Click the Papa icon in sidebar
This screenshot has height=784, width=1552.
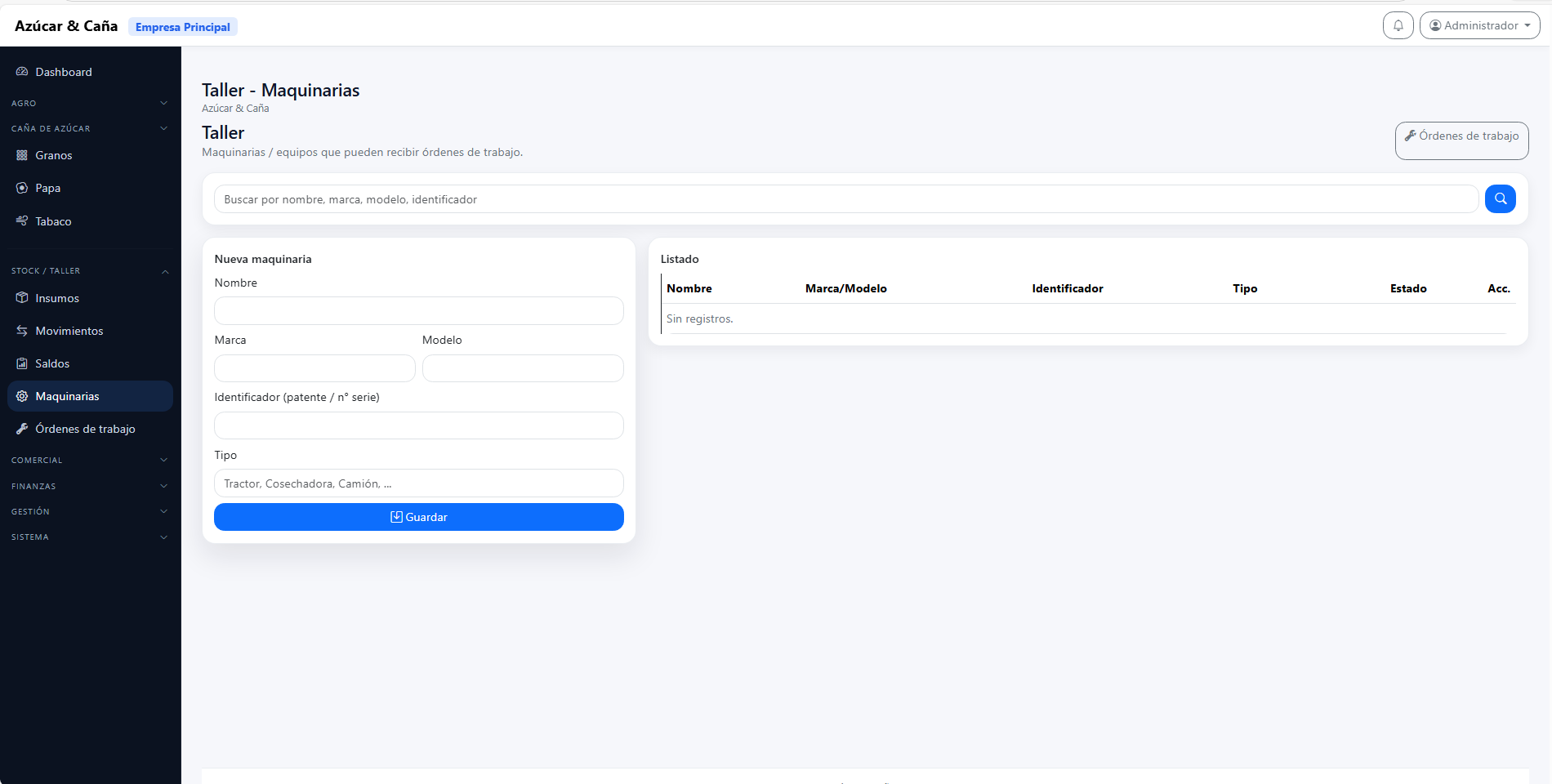tap(22, 188)
